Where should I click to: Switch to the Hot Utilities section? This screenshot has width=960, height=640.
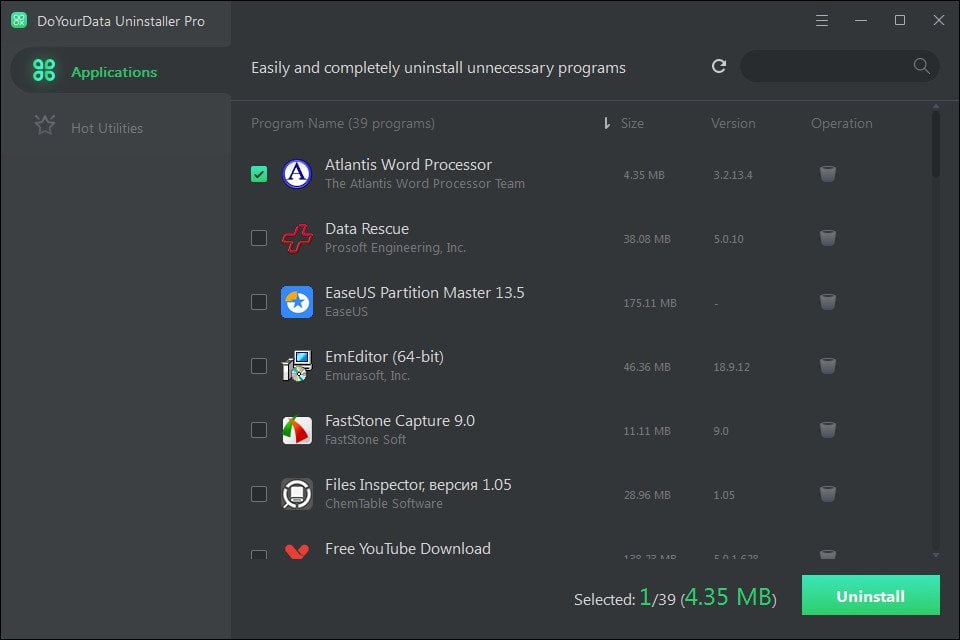coord(108,126)
